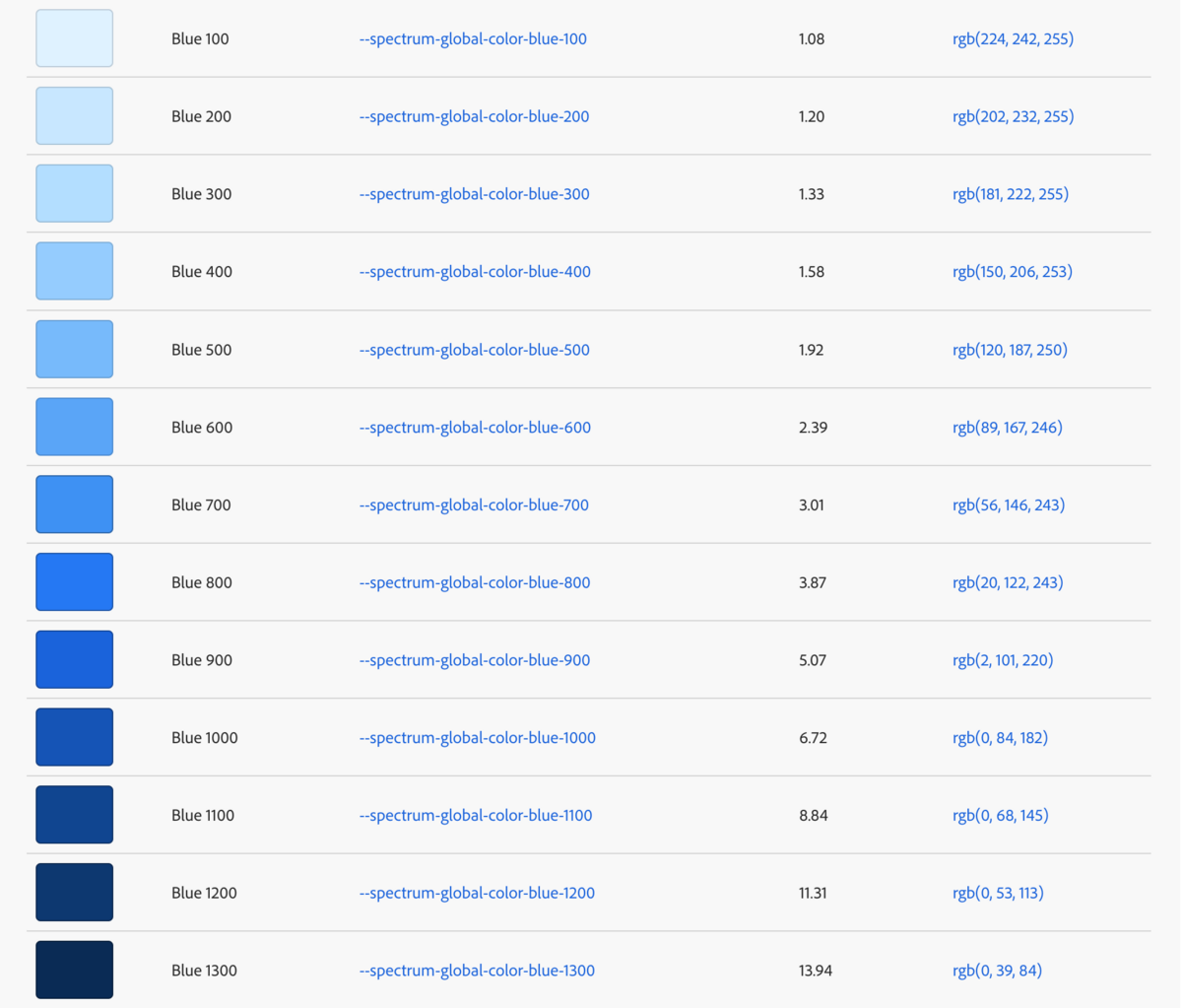Click the contrast value 1.33
Image resolution: width=1182 pixels, height=1008 pixels.
click(x=812, y=194)
